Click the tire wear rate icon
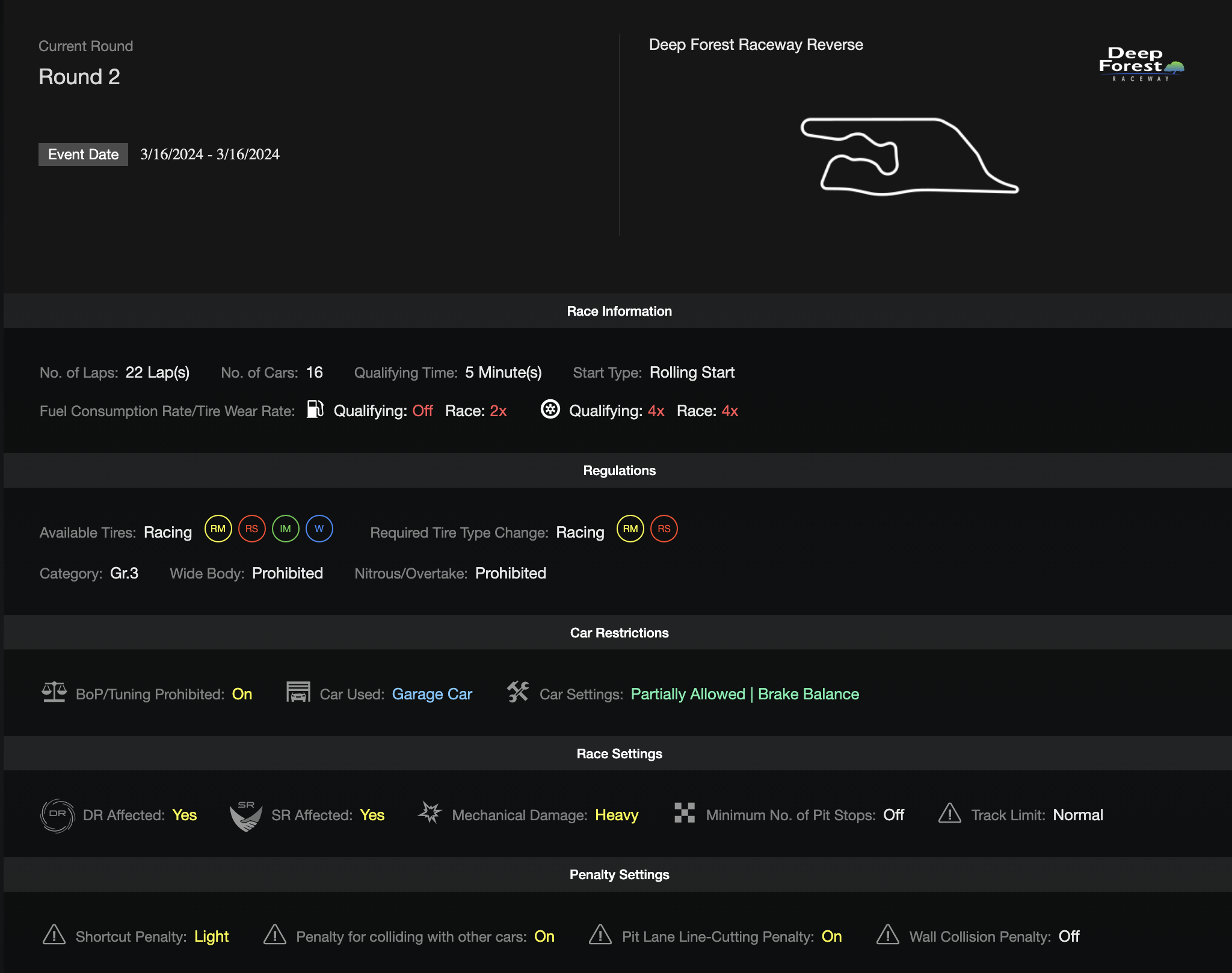This screenshot has height=973, width=1232. pyautogui.click(x=550, y=410)
